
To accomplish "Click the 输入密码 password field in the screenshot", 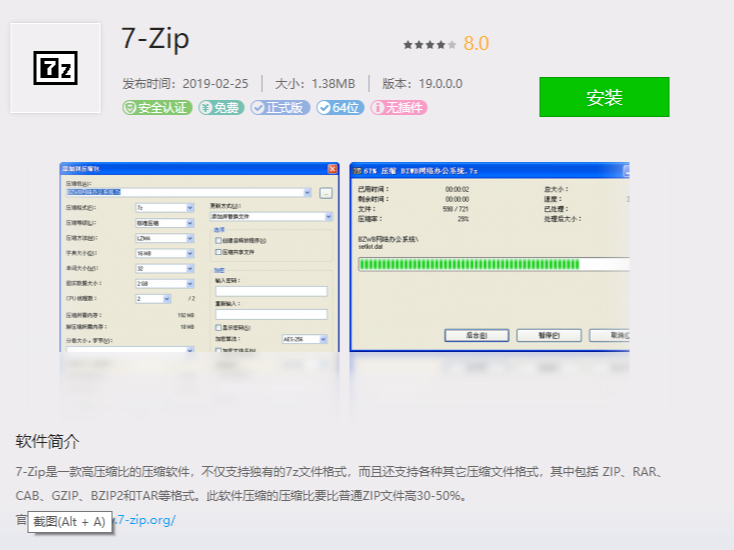I will tap(271, 292).
